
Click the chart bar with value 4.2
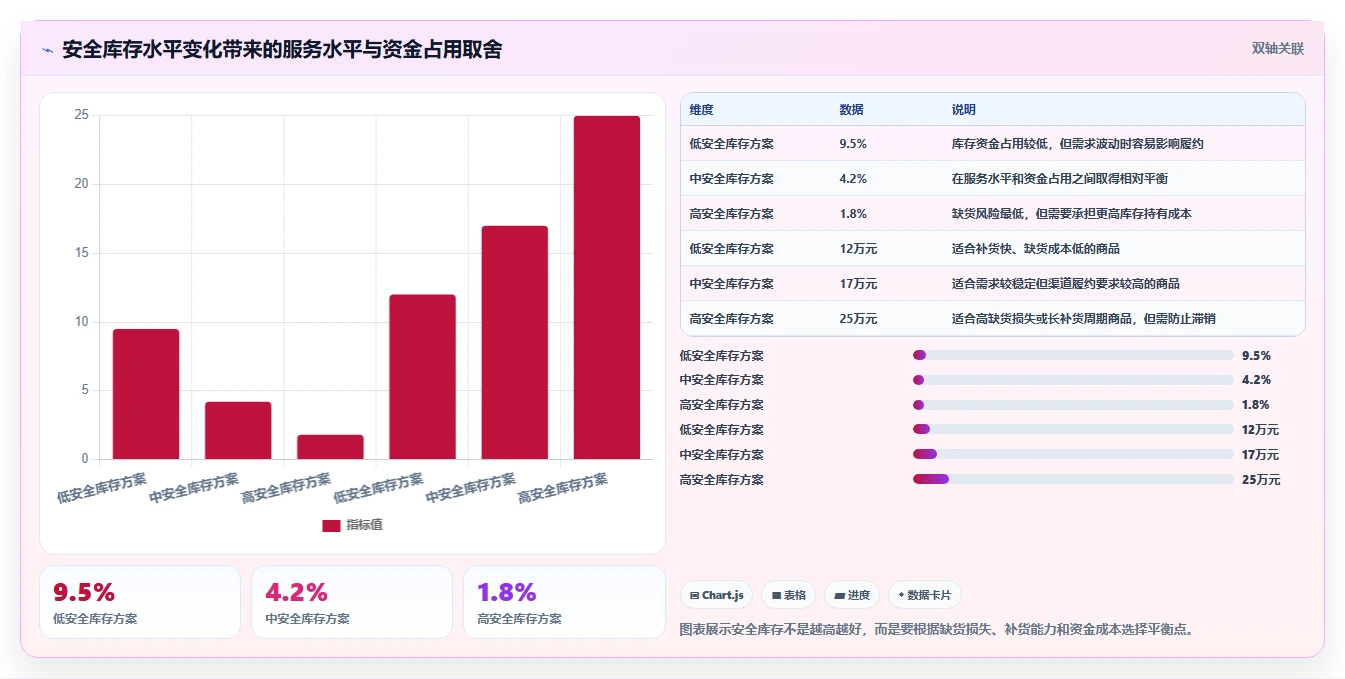click(x=238, y=430)
